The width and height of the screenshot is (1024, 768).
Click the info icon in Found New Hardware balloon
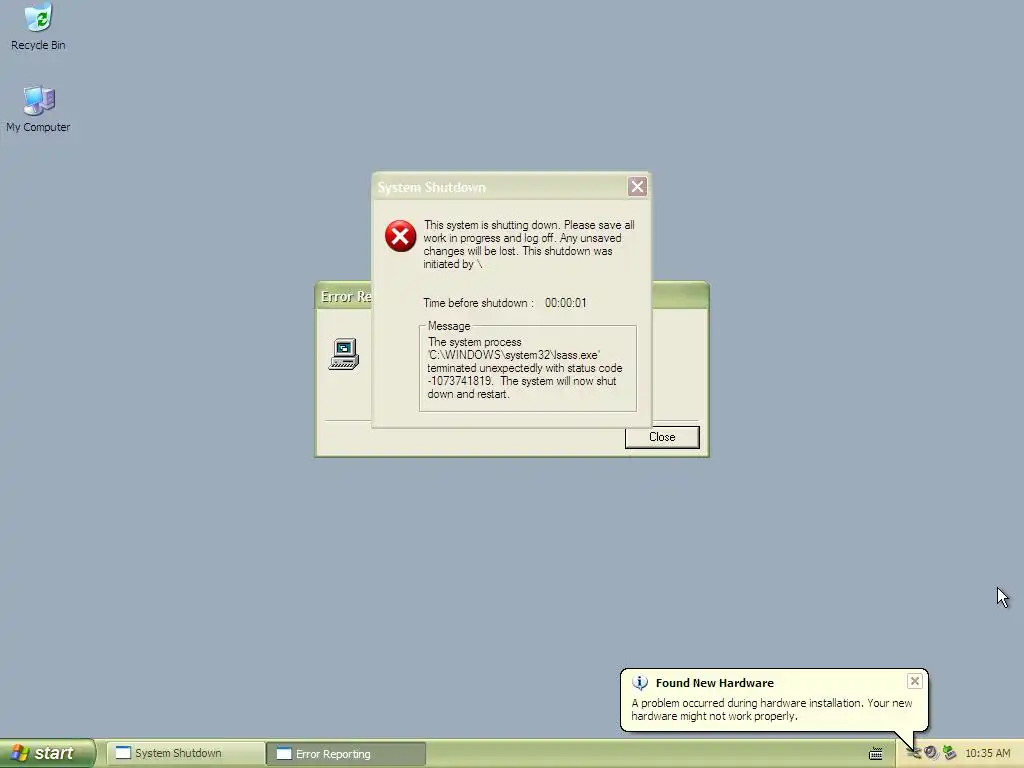point(640,683)
